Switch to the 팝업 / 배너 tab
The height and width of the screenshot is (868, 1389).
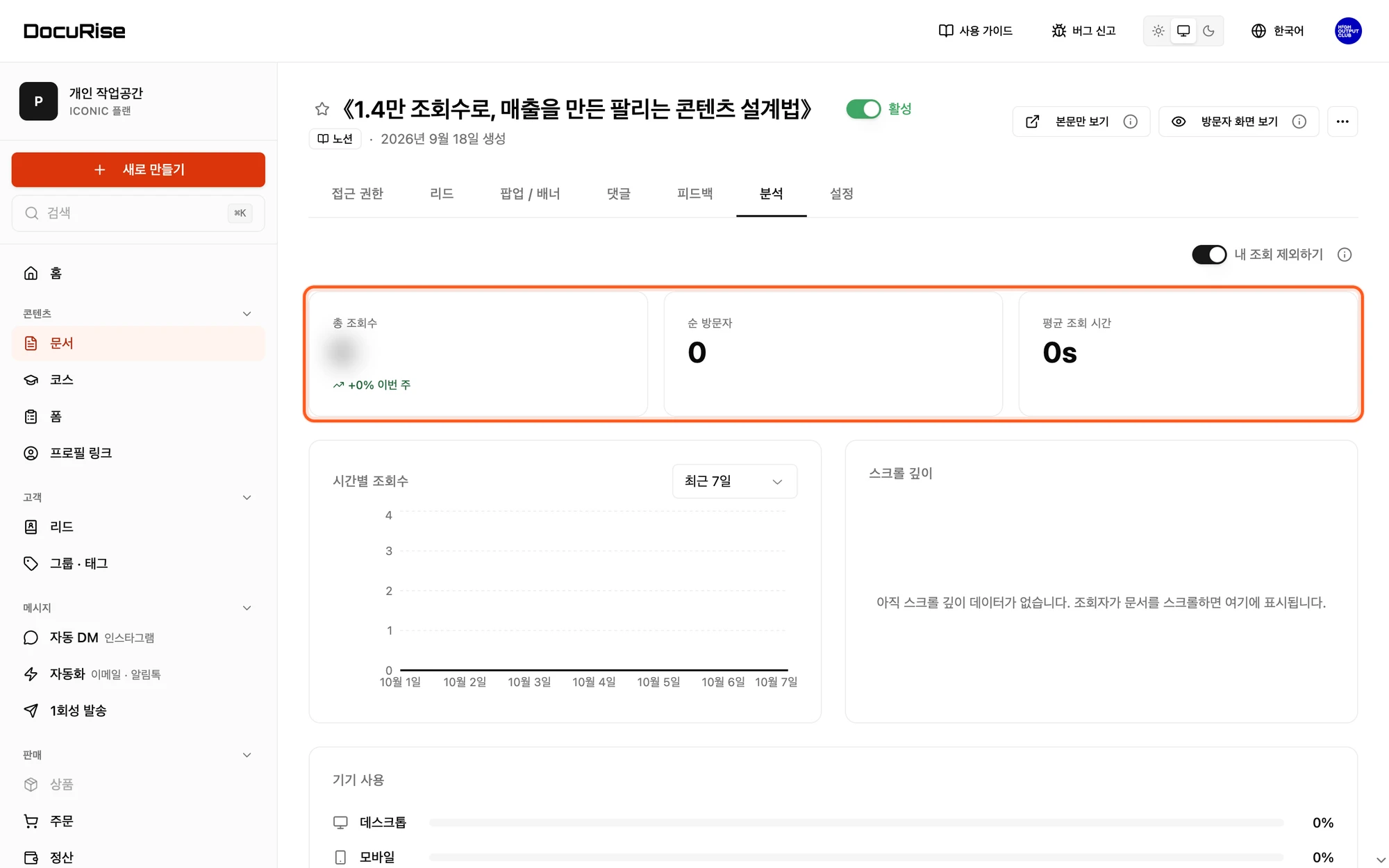(x=530, y=194)
